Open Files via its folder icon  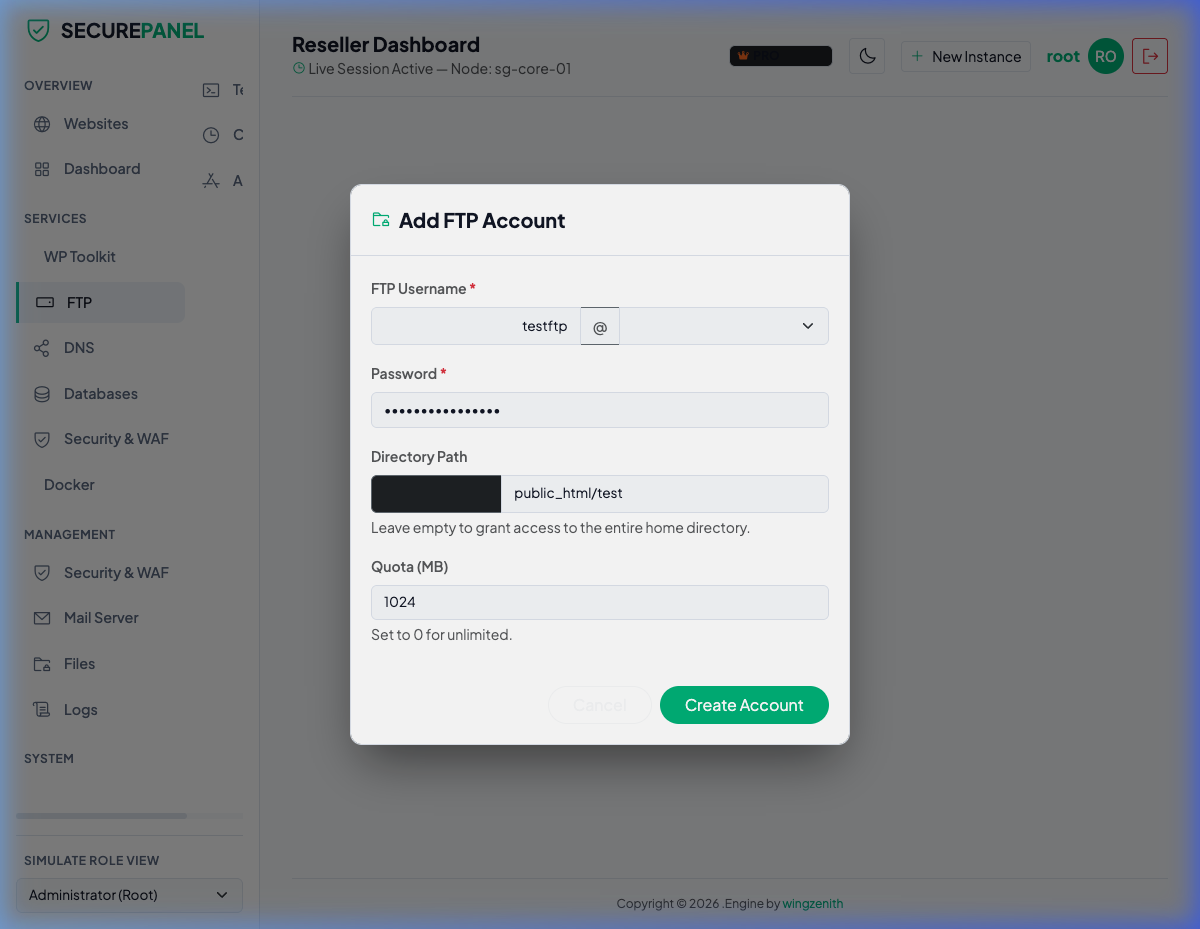42,664
